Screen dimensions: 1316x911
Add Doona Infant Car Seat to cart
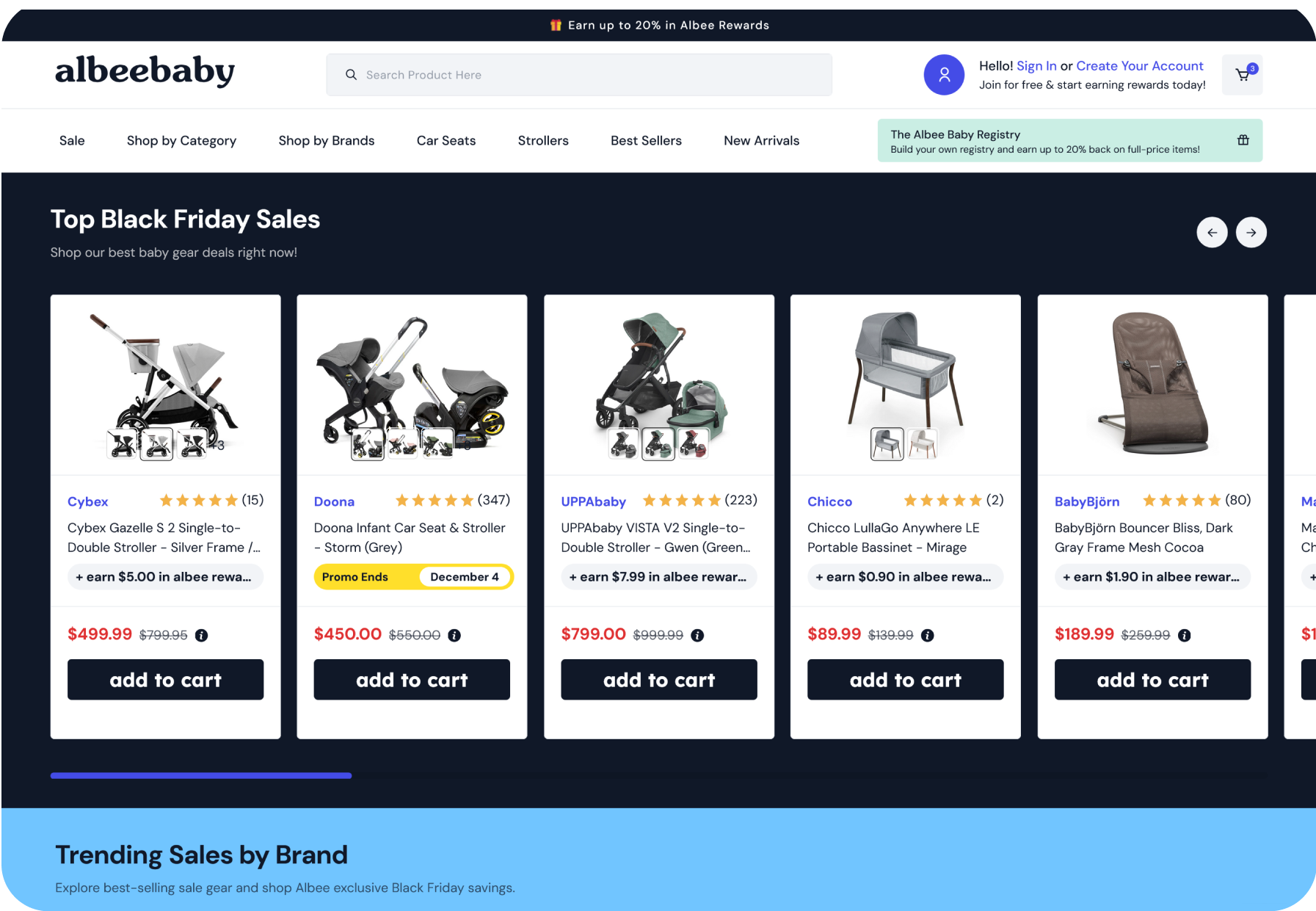click(x=412, y=680)
